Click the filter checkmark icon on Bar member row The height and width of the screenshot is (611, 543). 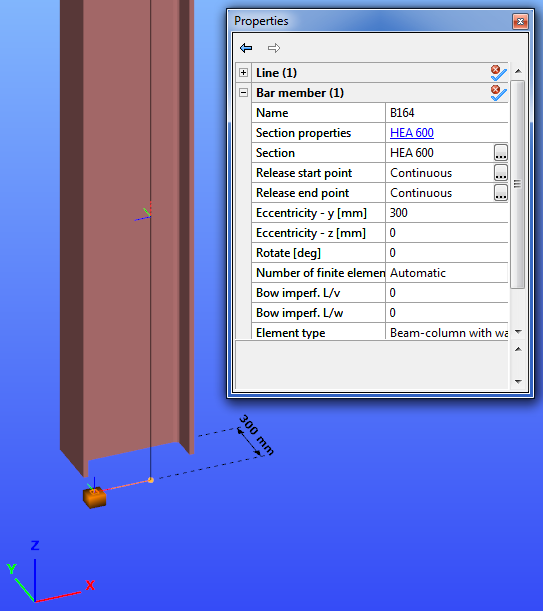point(499,93)
